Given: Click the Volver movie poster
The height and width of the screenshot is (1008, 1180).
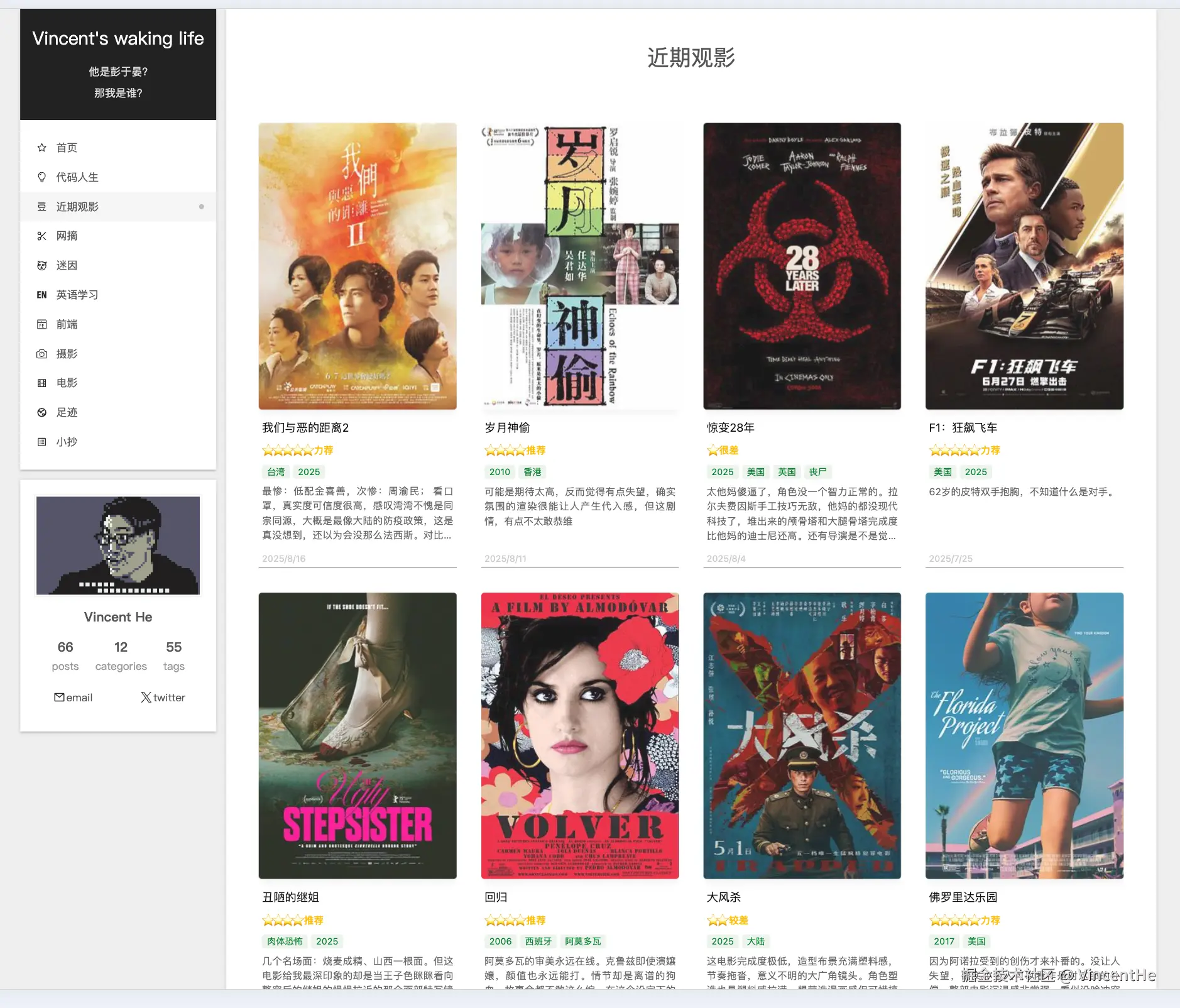Looking at the screenshot, I should (580, 736).
